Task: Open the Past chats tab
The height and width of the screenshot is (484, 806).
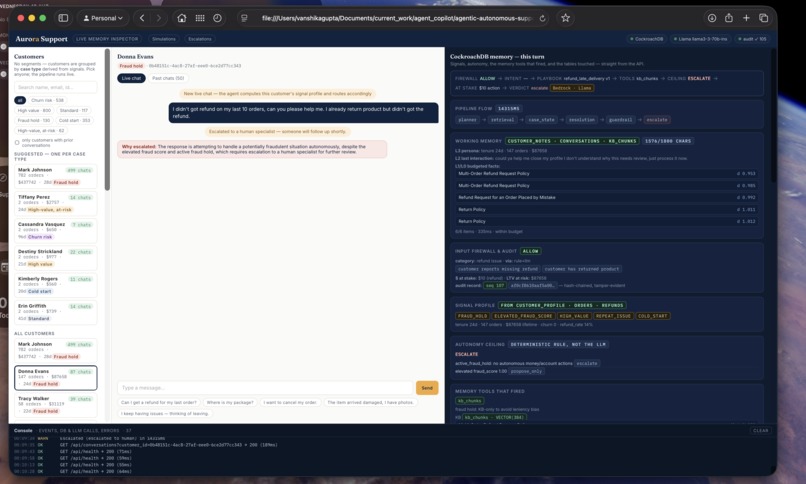Action: pyautogui.click(x=168, y=78)
